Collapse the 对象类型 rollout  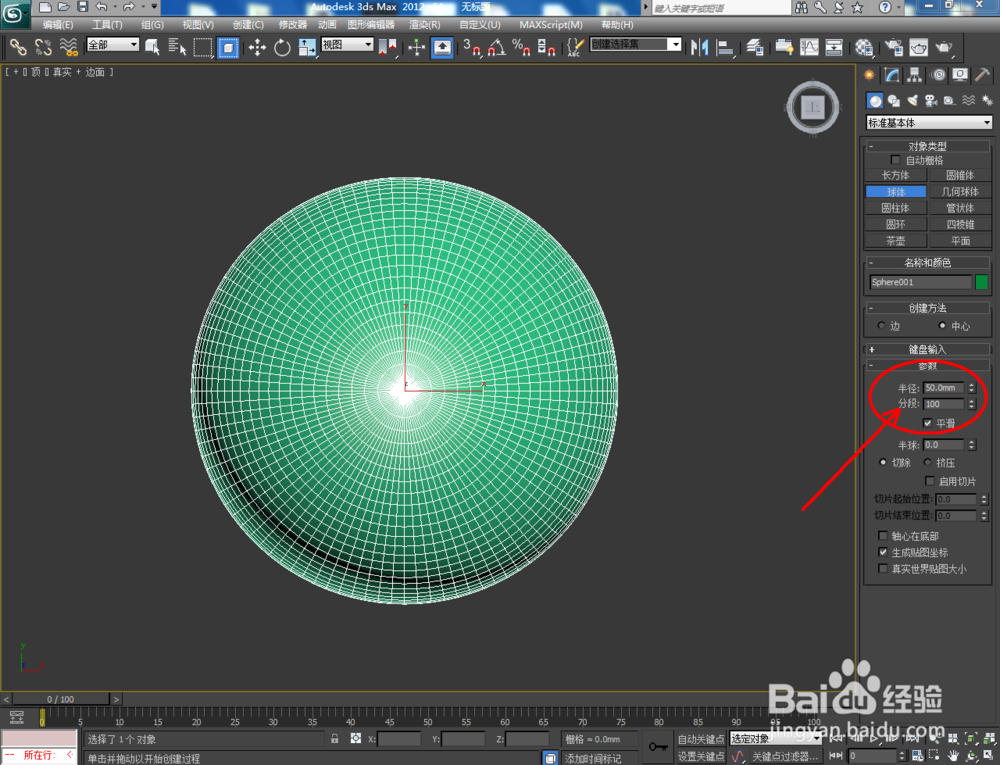click(927, 146)
